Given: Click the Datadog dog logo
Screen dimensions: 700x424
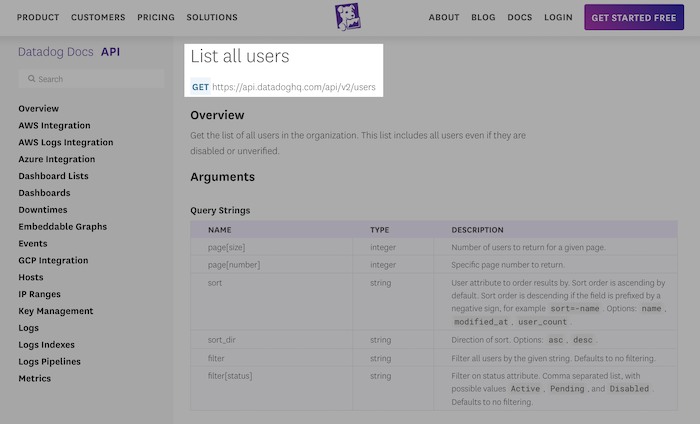Looking at the screenshot, I should coord(347,17).
